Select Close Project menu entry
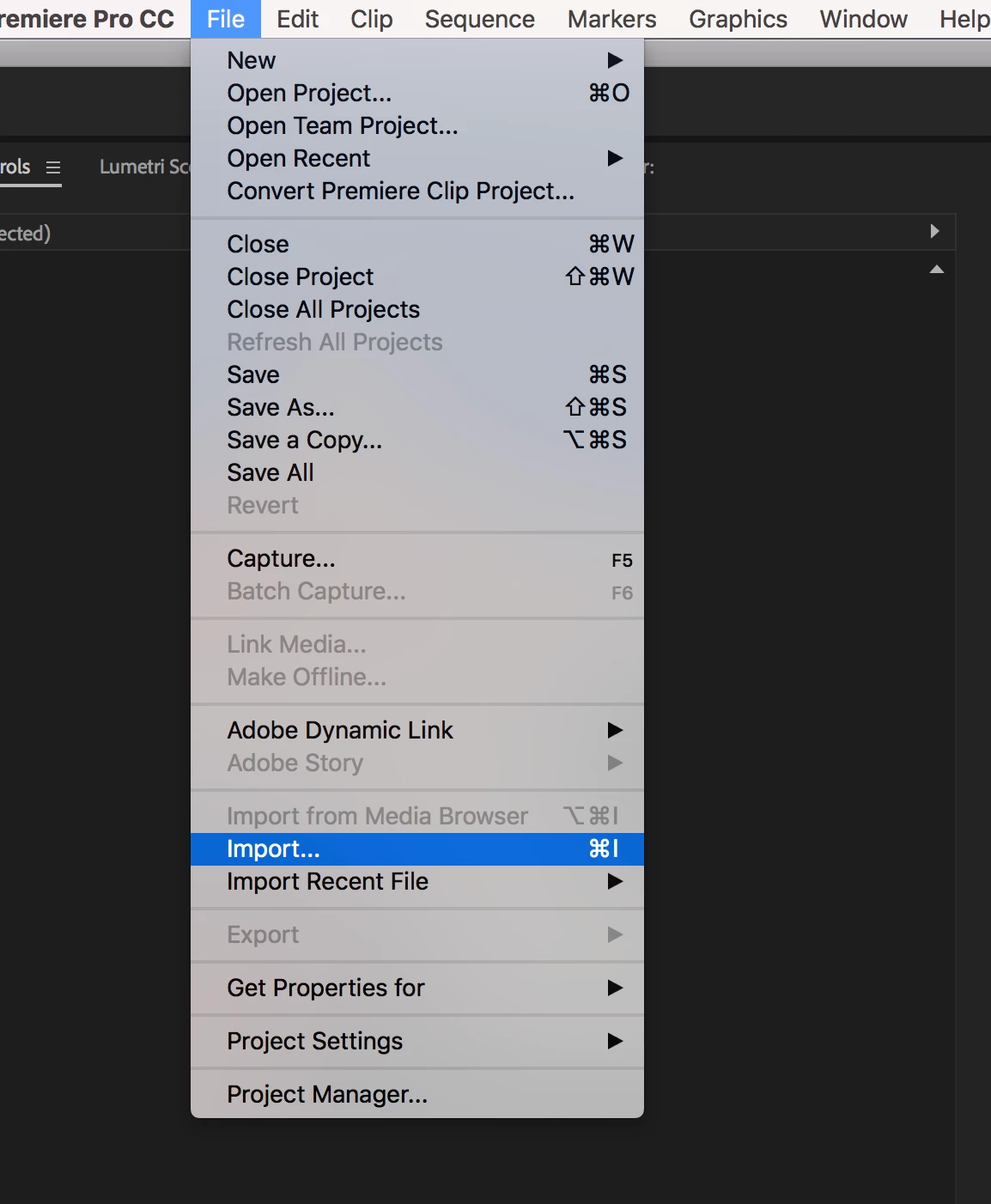The image size is (991, 1204). coord(301,277)
